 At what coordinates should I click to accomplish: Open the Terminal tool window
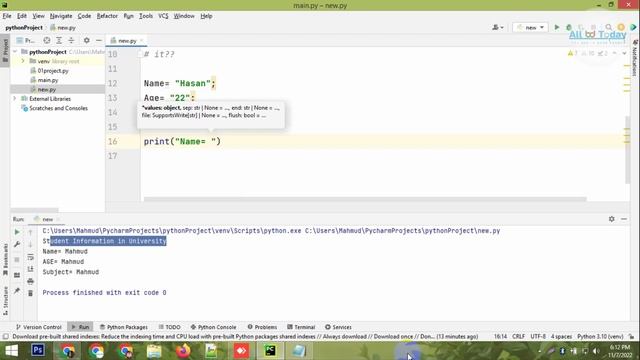[x=301, y=327]
